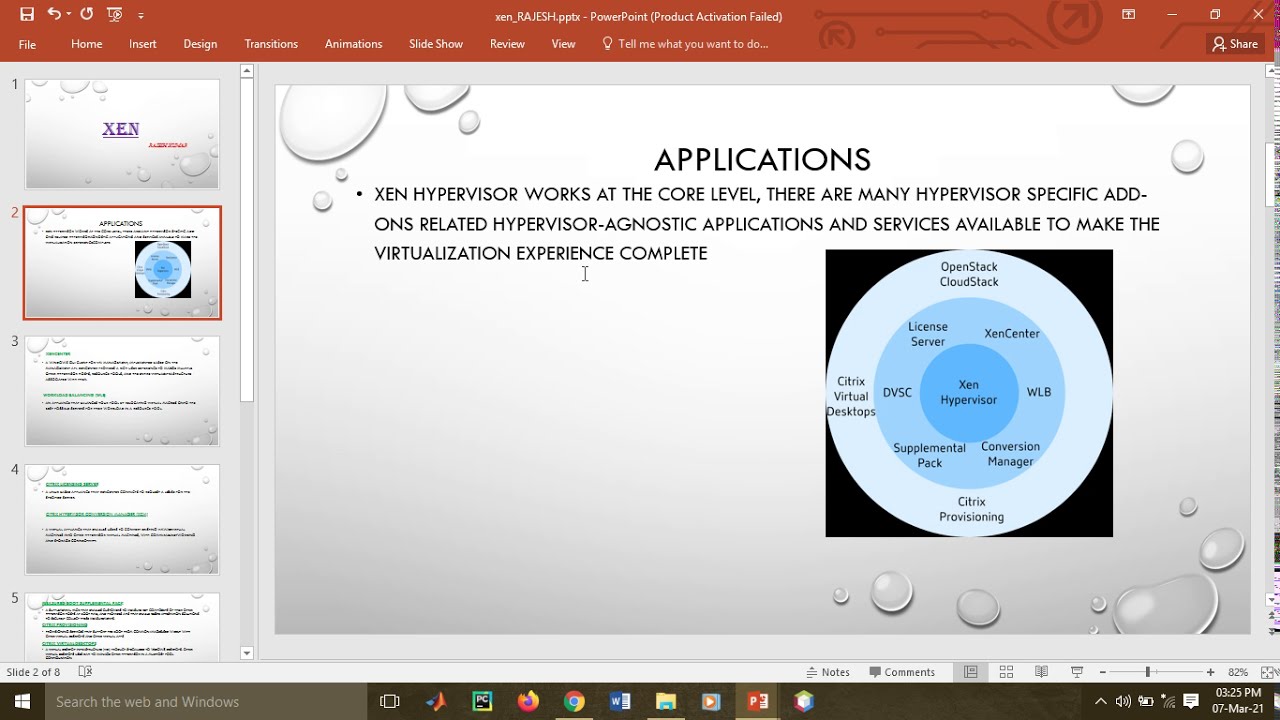Open the View ribbon tab
Image resolution: width=1280 pixels, height=720 pixels.
pos(563,44)
